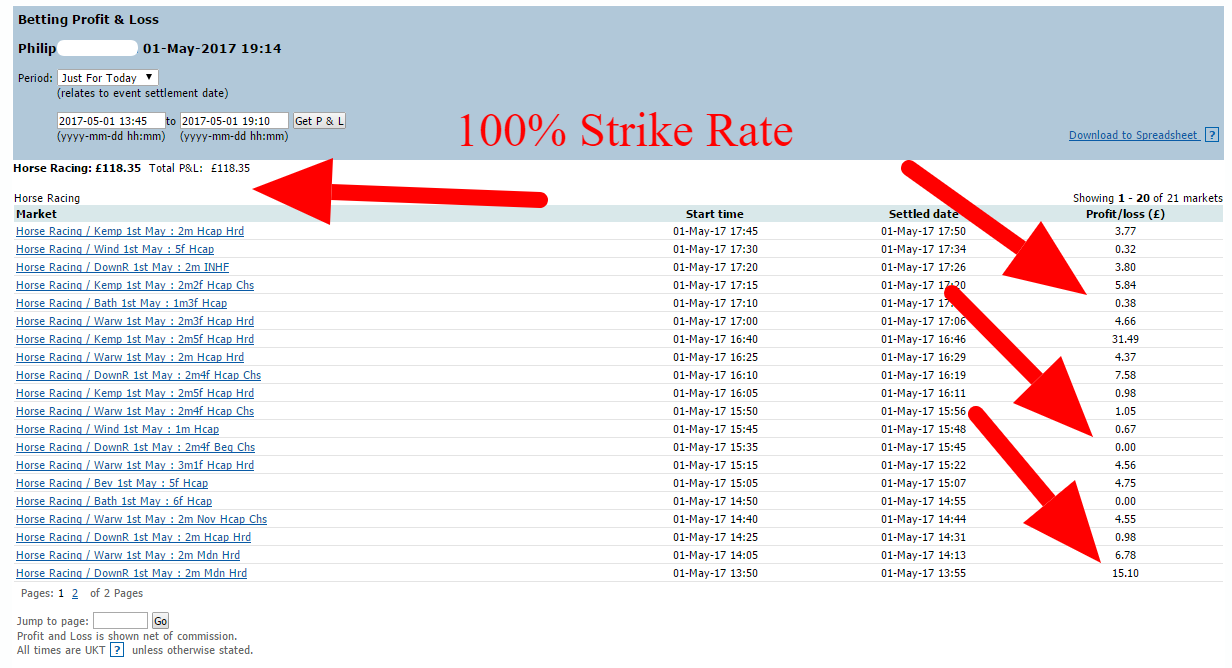Open DownR 1st May 2m INHF market

click(122, 267)
